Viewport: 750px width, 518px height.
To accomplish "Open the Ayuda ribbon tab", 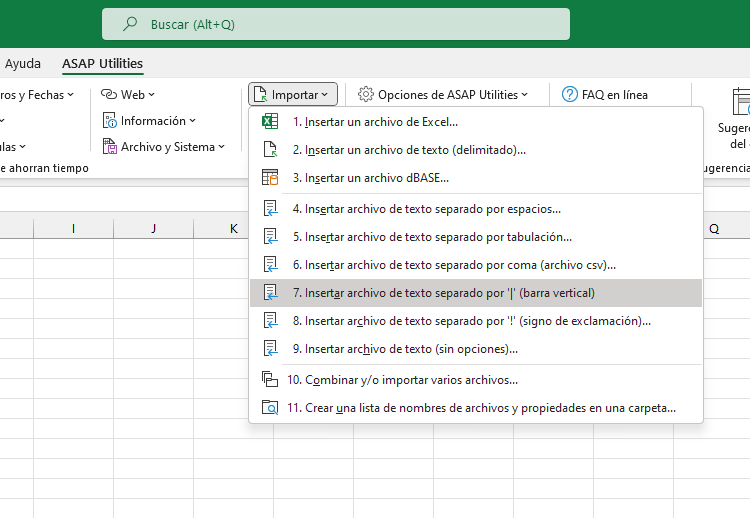I will (22, 64).
